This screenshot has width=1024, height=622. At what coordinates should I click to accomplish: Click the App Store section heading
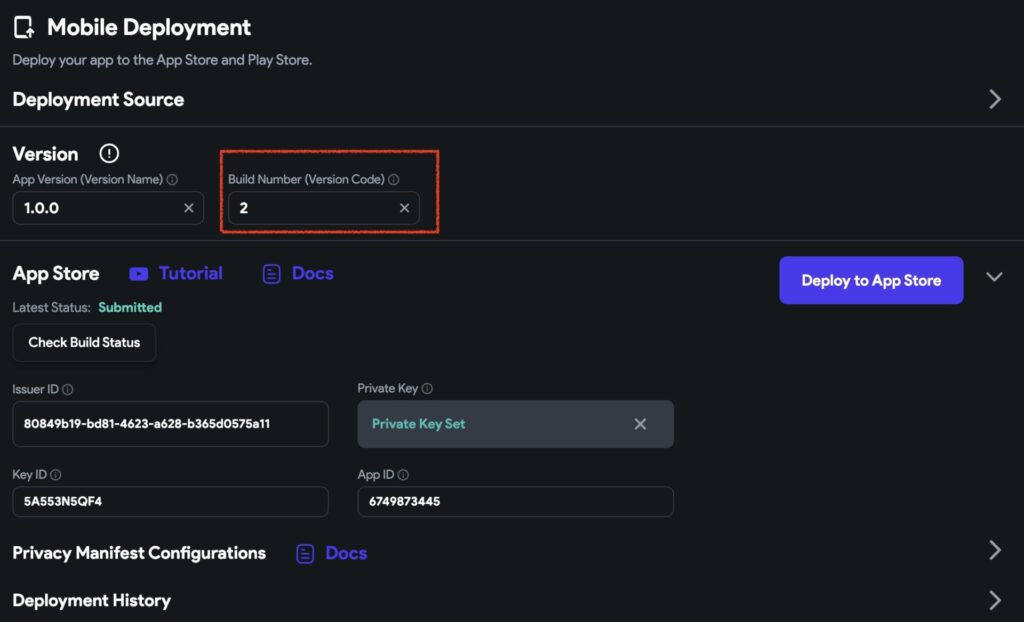[x=56, y=274]
